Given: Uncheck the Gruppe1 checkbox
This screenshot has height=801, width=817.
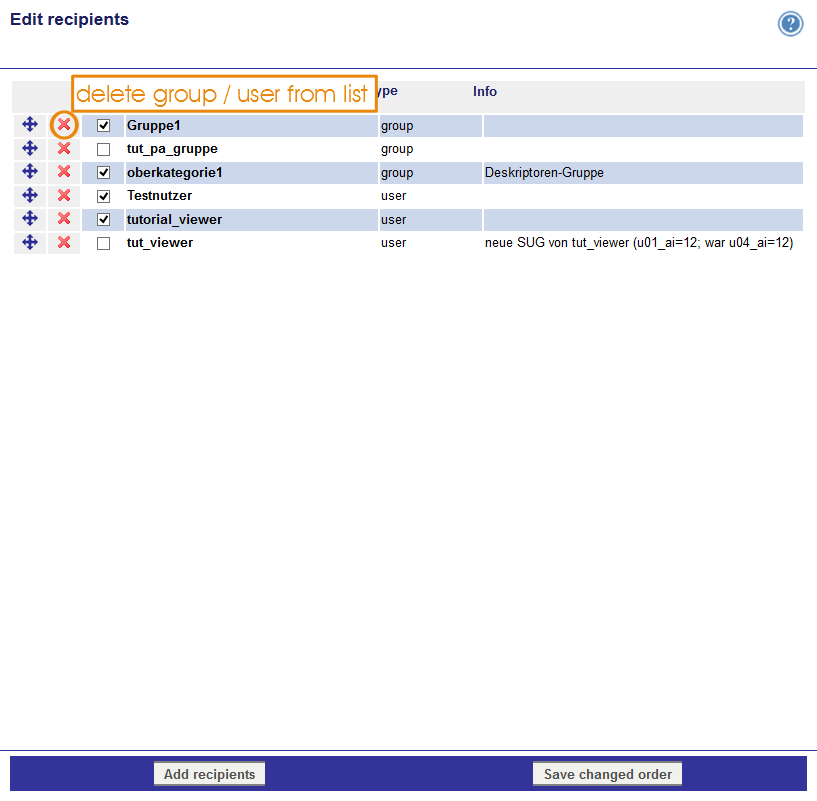Looking at the screenshot, I should tap(104, 126).
